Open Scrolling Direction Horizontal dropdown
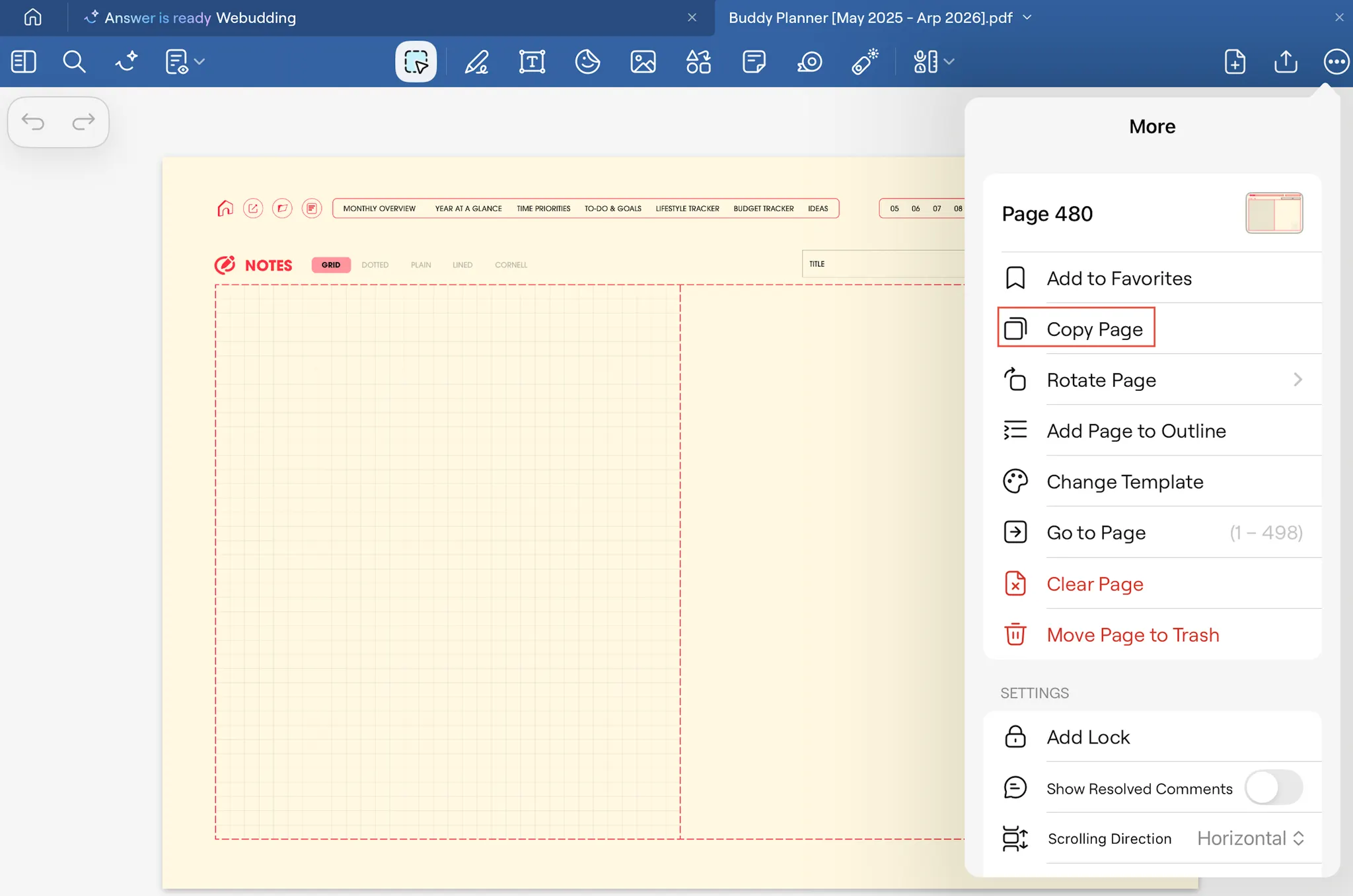The width and height of the screenshot is (1353, 896). [1250, 839]
